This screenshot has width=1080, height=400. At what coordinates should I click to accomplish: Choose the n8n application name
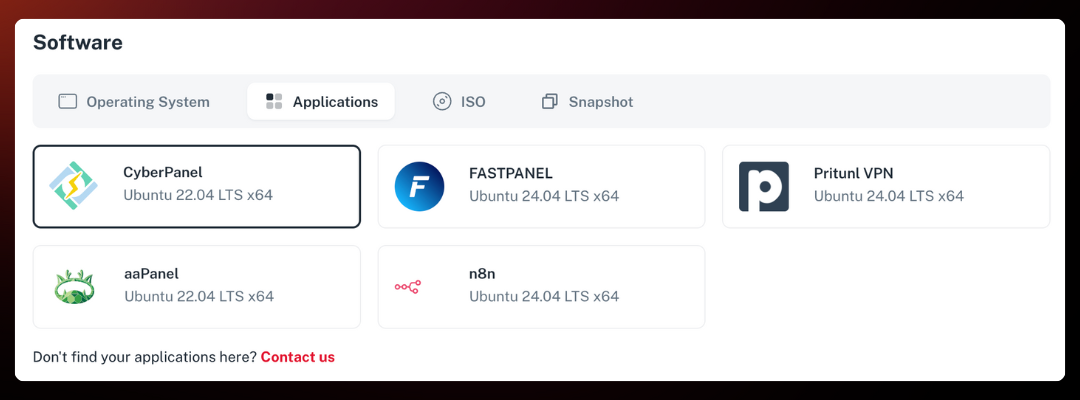click(x=483, y=274)
